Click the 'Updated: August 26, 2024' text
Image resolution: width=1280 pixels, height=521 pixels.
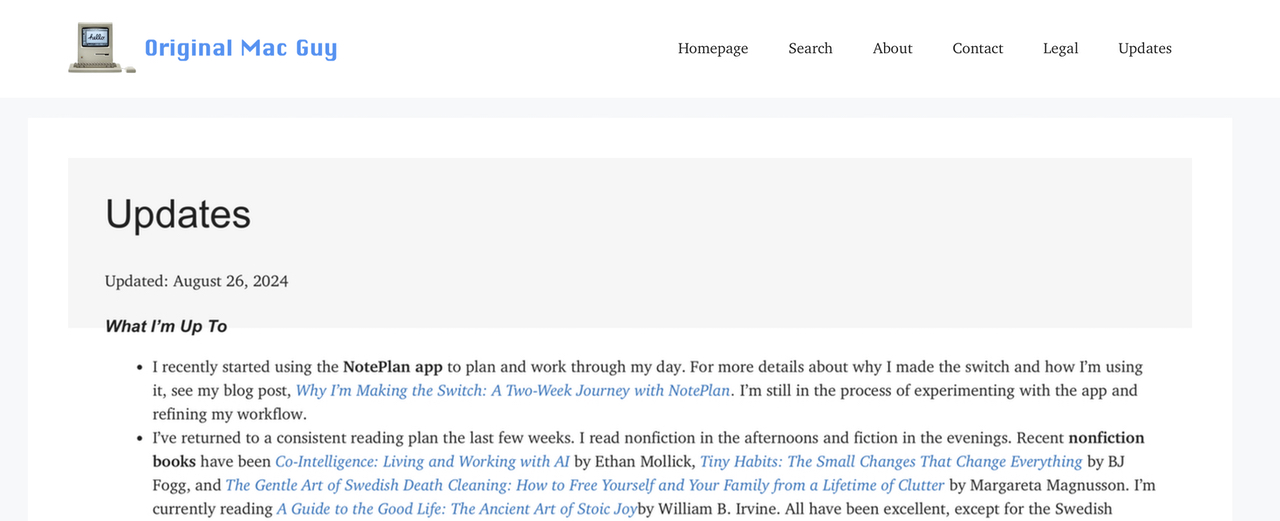click(x=197, y=281)
